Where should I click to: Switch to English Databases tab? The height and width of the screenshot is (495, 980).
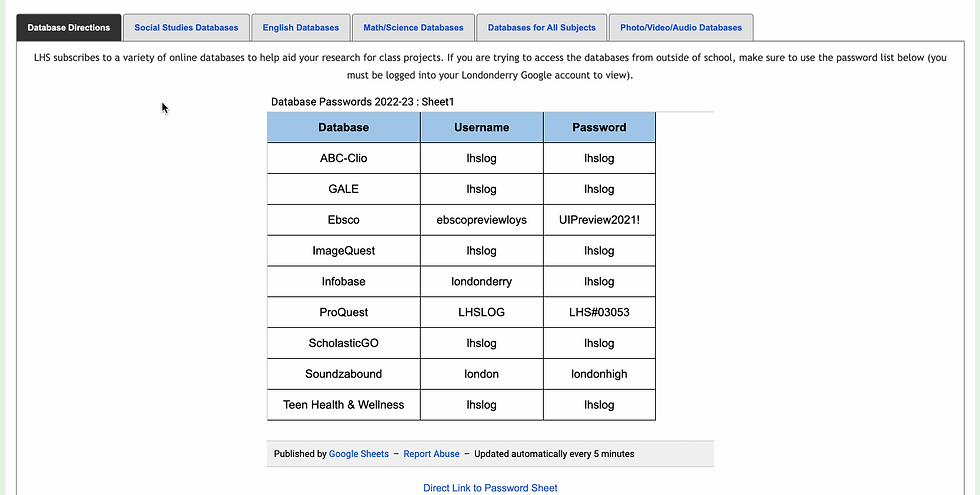(x=301, y=28)
